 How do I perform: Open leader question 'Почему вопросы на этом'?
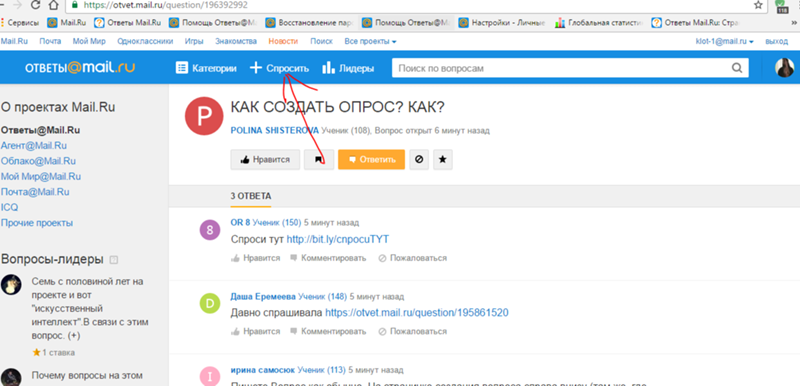tap(87, 376)
